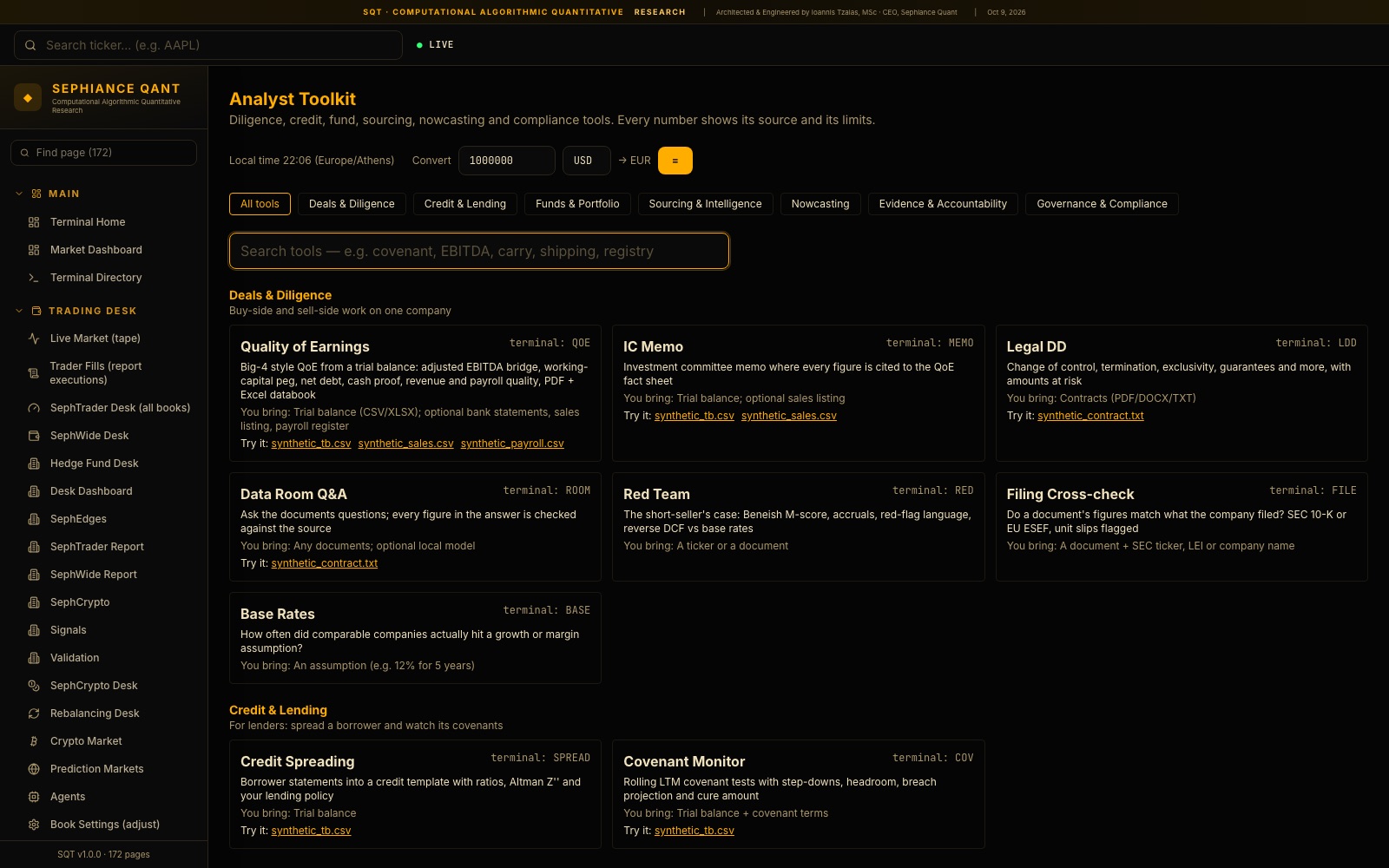Click the Hedge Fund Desk building icon

click(34, 464)
